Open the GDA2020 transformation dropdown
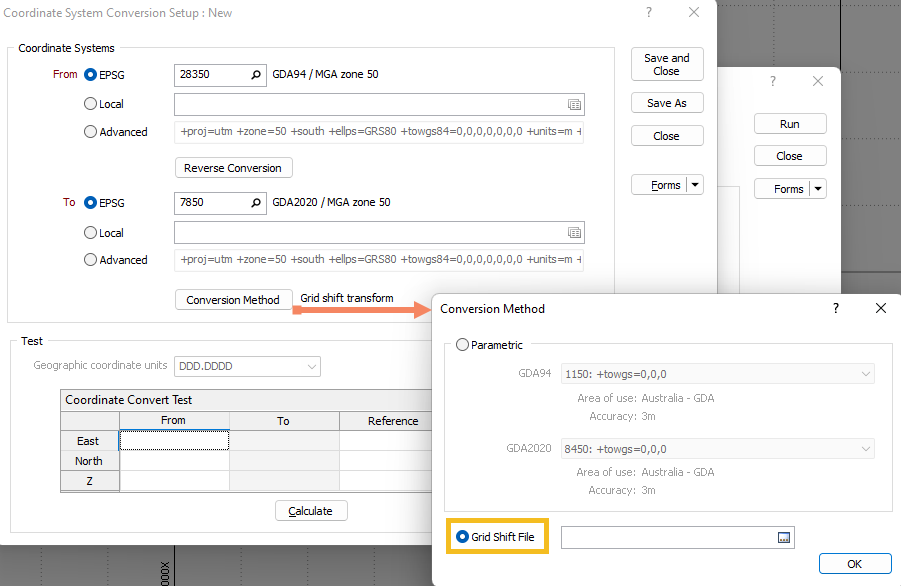The image size is (901, 586). click(x=865, y=449)
